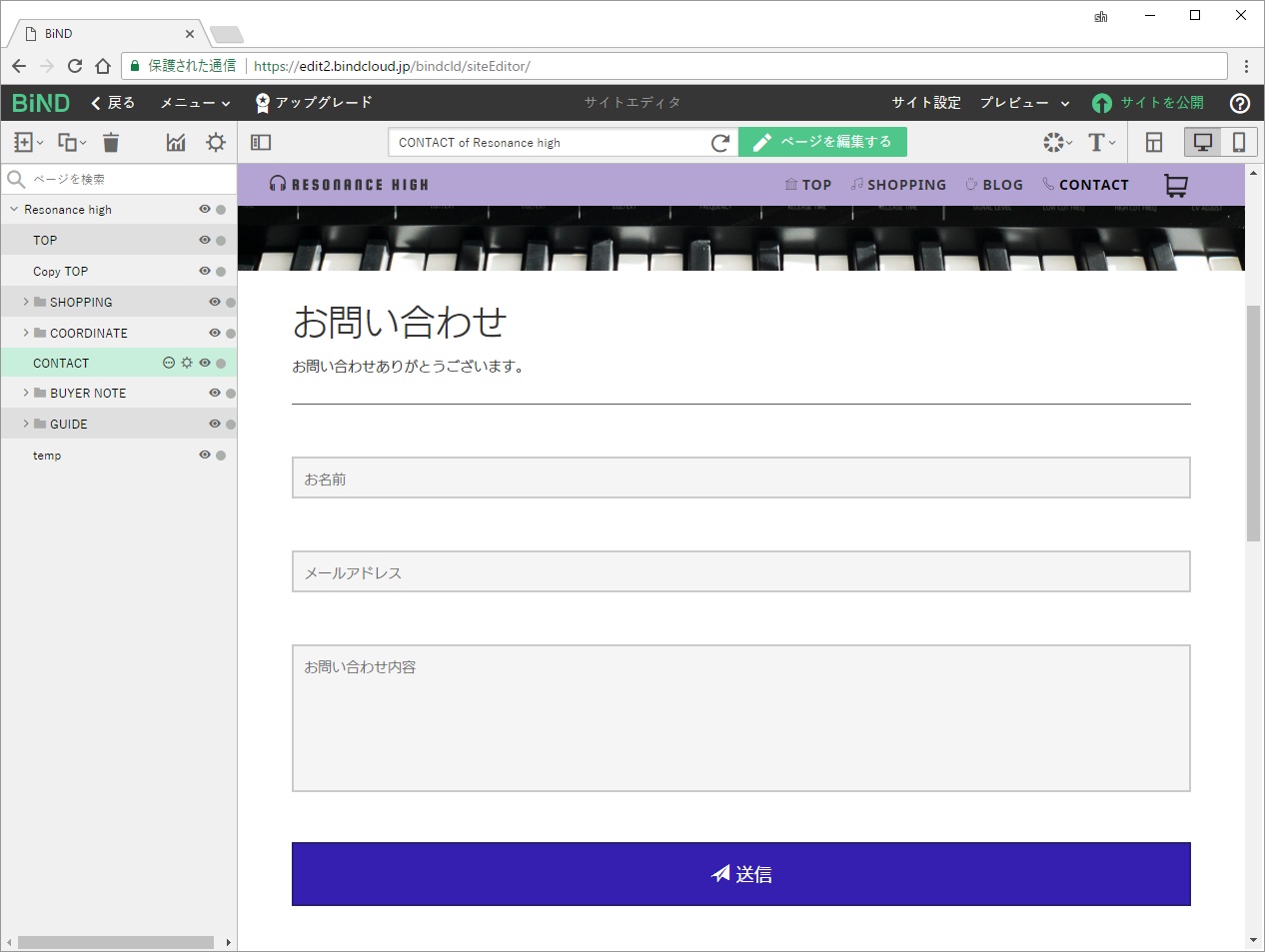
Task: Hide the temp page with its eye icon
Action: pos(204,455)
